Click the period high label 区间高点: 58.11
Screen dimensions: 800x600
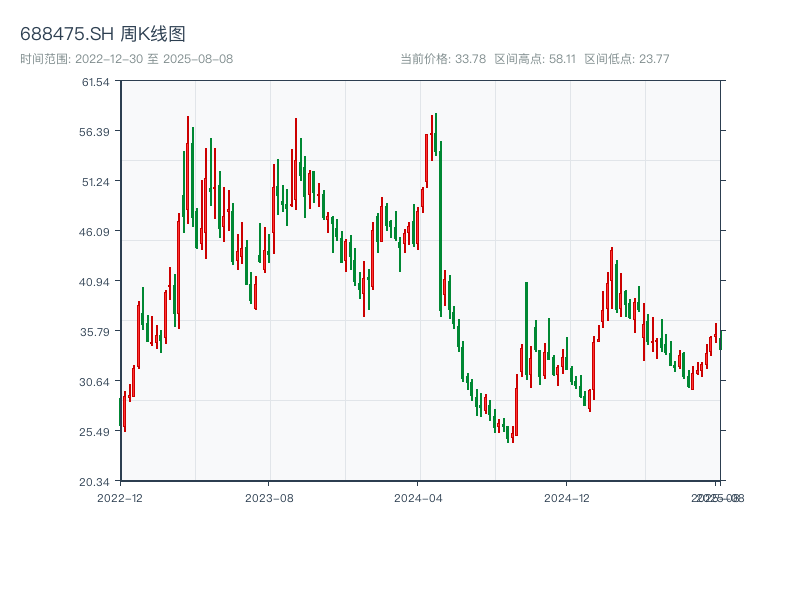[x=535, y=59]
